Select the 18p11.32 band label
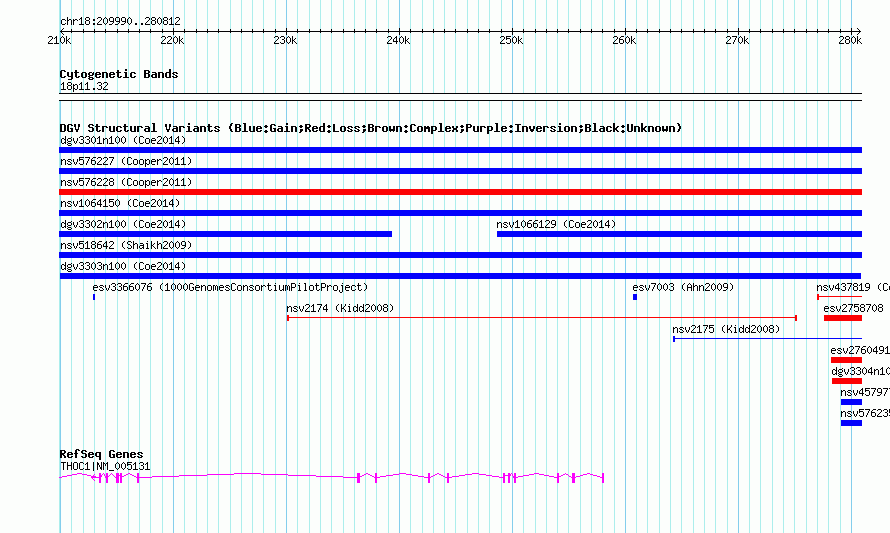The height and width of the screenshot is (533, 890). [84, 86]
